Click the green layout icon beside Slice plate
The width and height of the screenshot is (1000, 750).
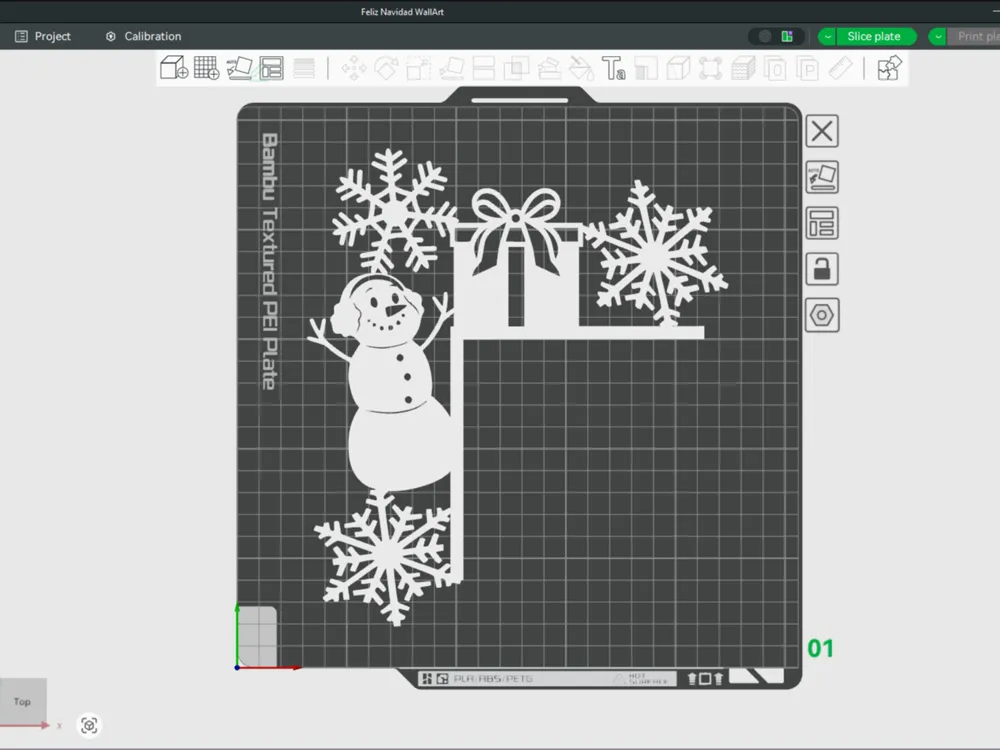pos(788,36)
